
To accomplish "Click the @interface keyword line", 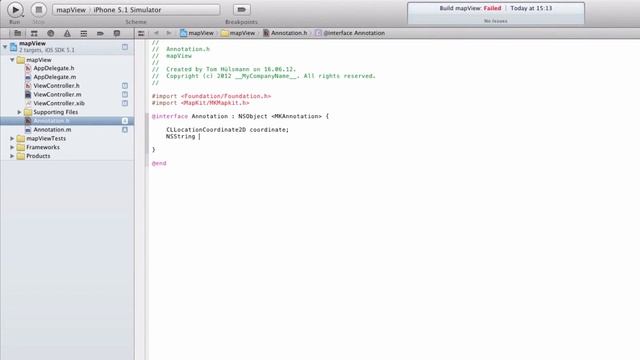I will (240, 116).
